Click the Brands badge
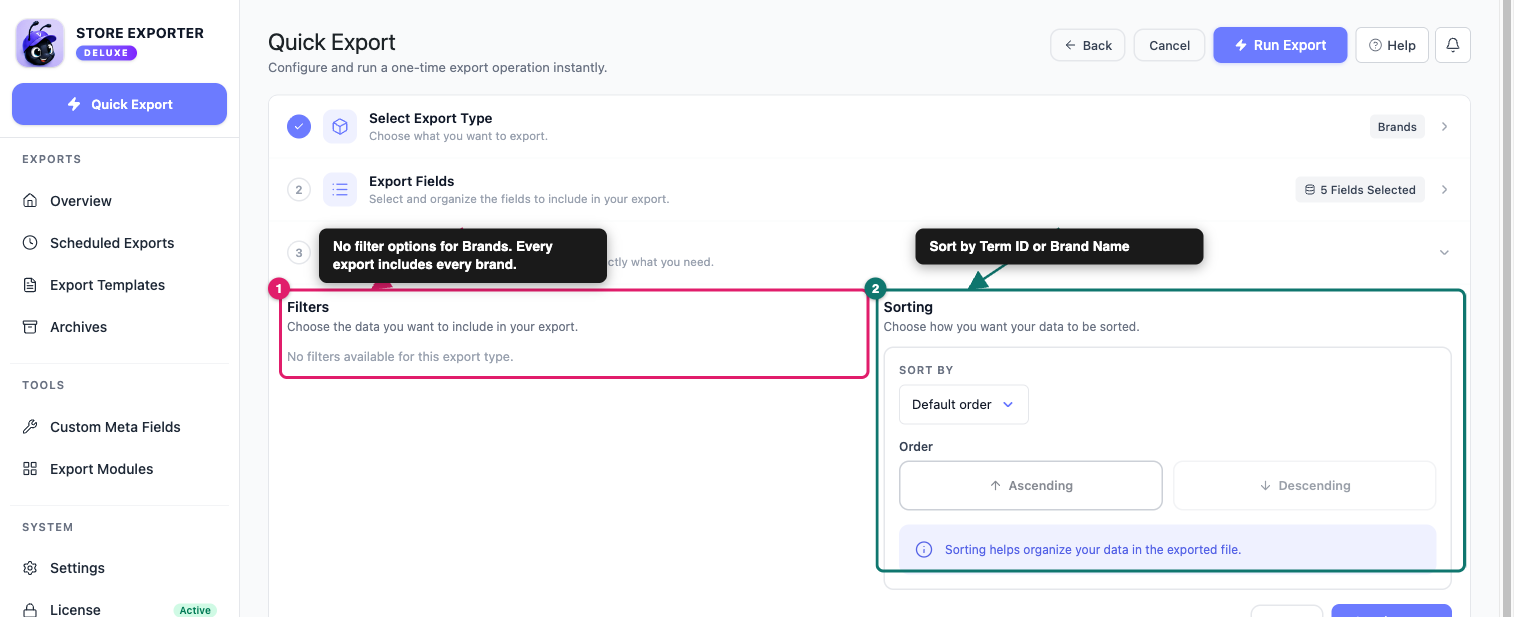 click(1397, 127)
